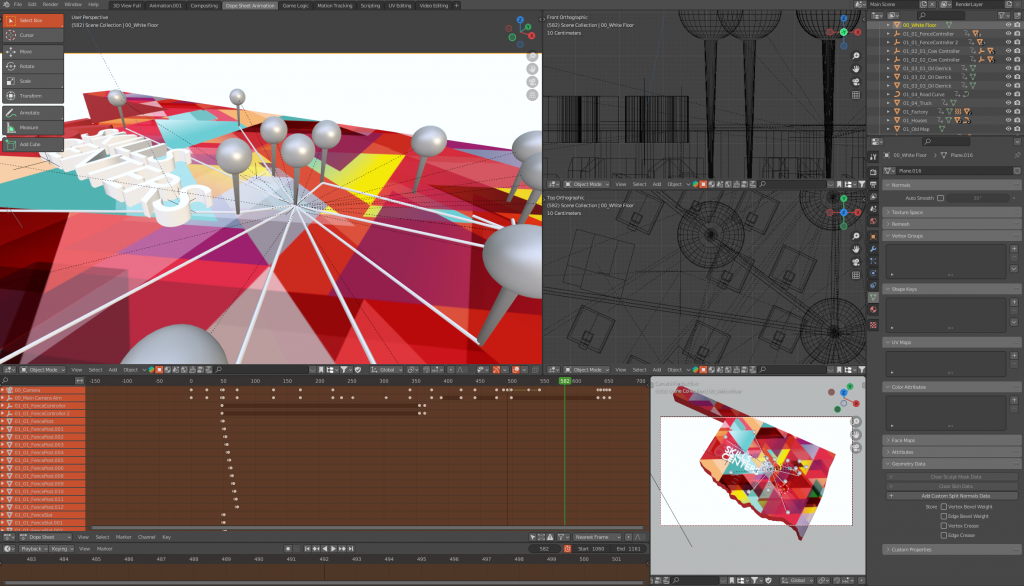Expand the 01_Factory outliner item
The height and width of the screenshot is (586, 1024).
(889, 112)
